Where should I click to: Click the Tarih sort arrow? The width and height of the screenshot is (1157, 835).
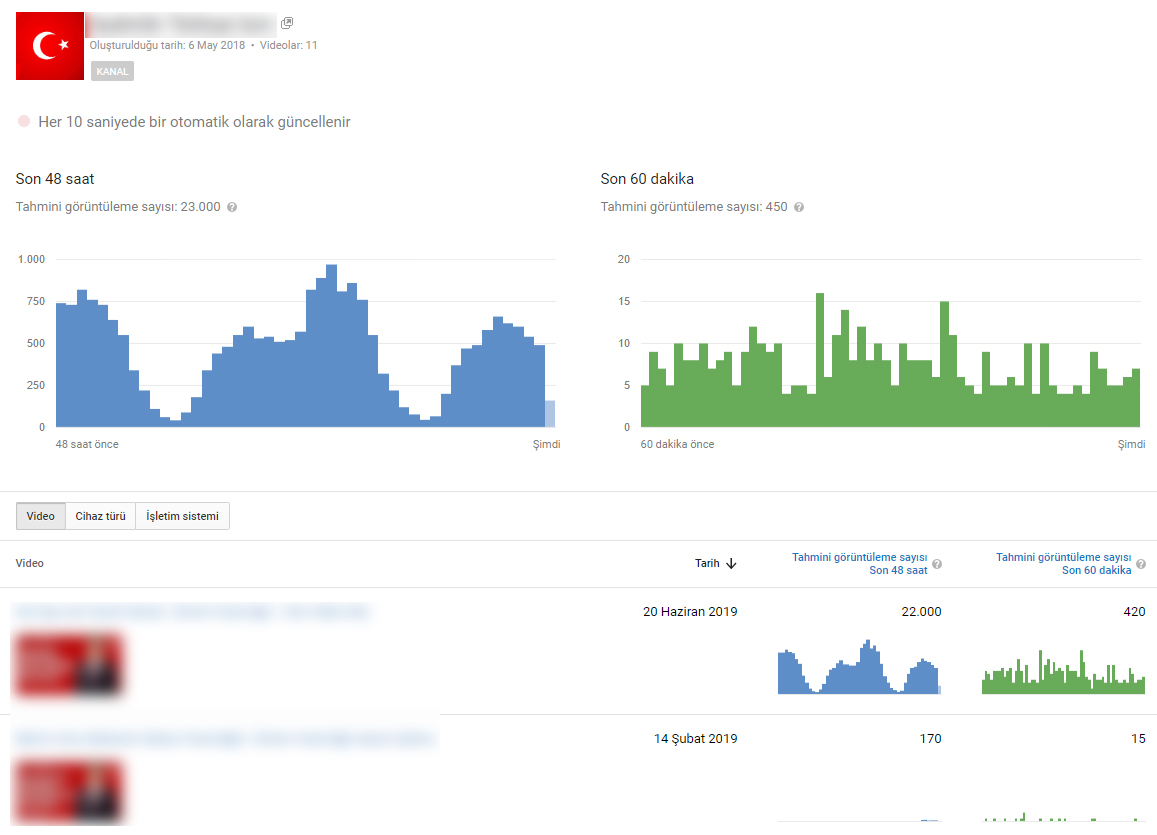(x=731, y=564)
